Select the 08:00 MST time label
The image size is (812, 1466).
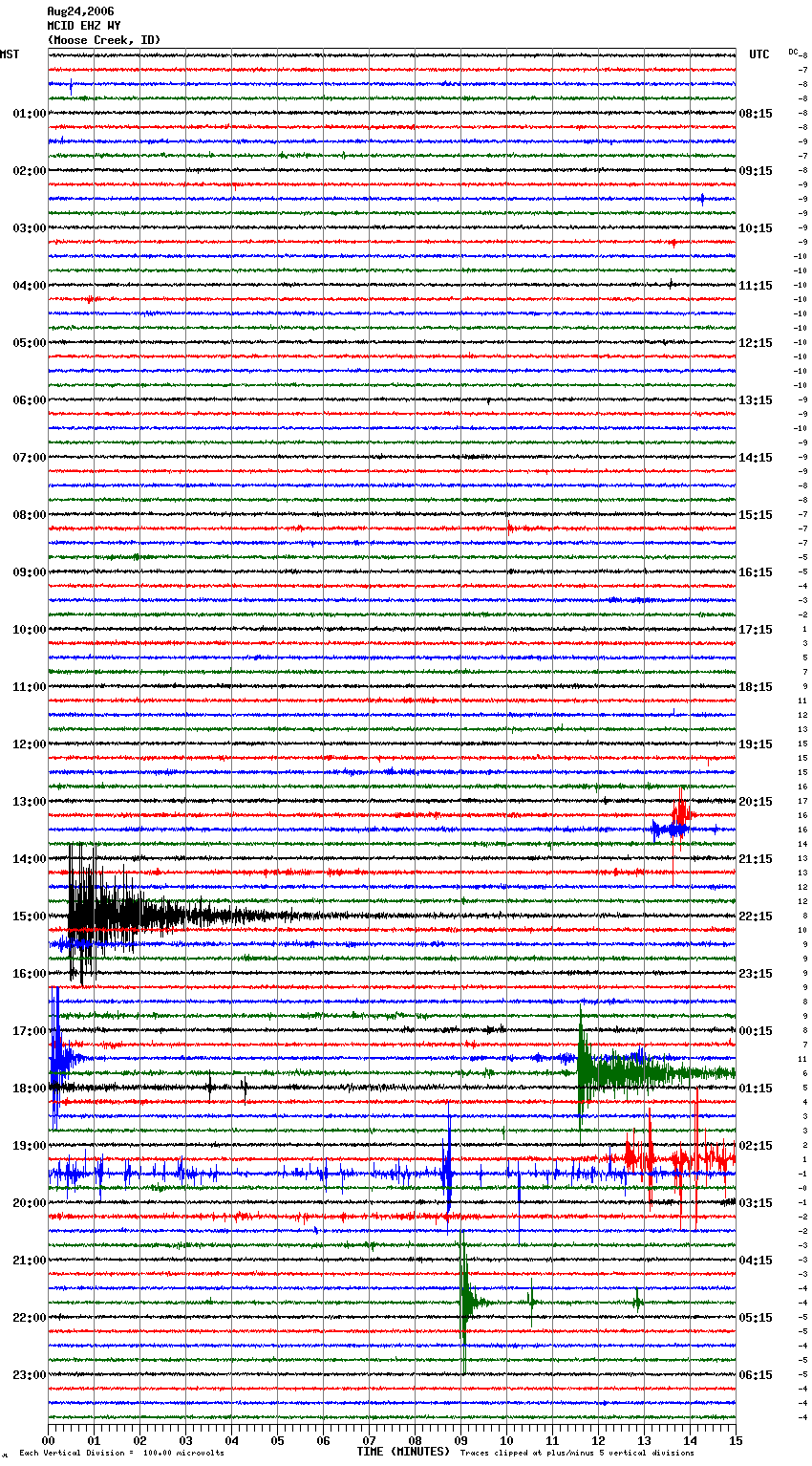(x=30, y=515)
